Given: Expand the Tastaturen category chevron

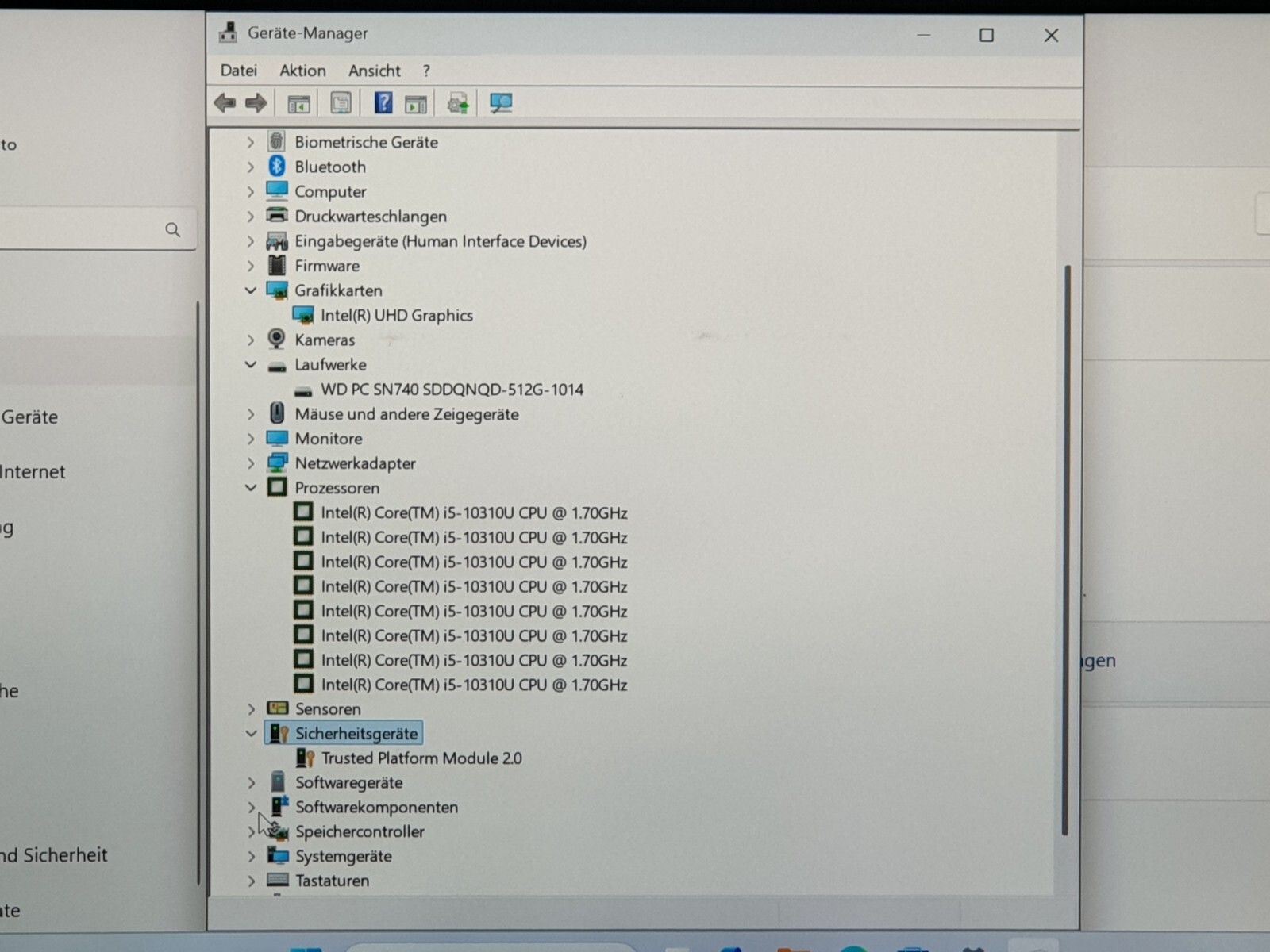Looking at the screenshot, I should pyautogui.click(x=252, y=880).
